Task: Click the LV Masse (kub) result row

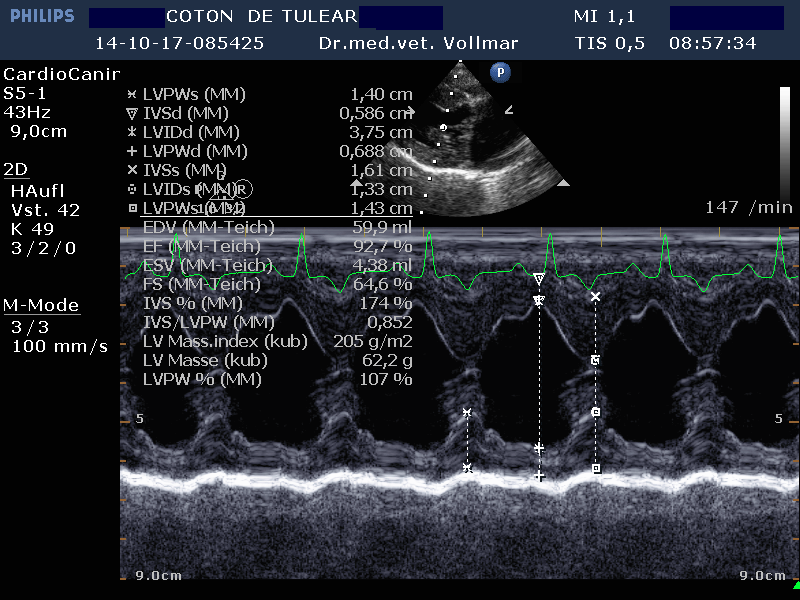Action: (x=270, y=360)
